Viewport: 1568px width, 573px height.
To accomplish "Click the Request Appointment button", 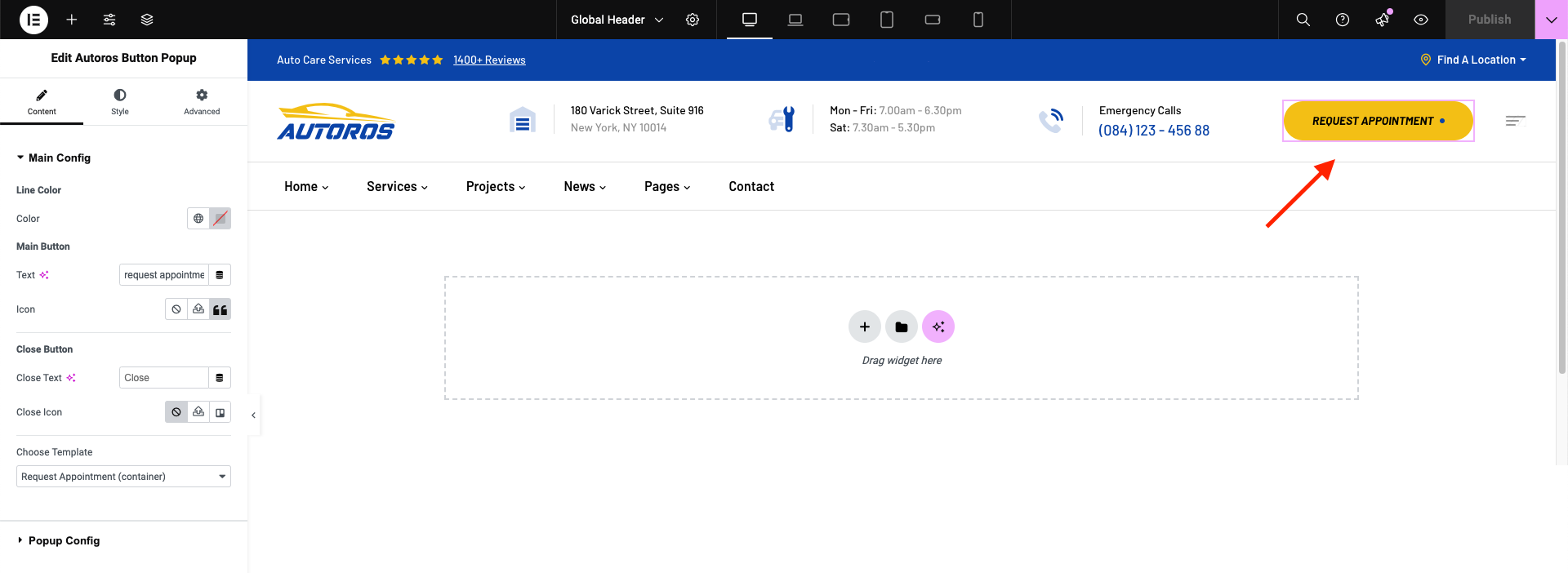I will (1378, 121).
